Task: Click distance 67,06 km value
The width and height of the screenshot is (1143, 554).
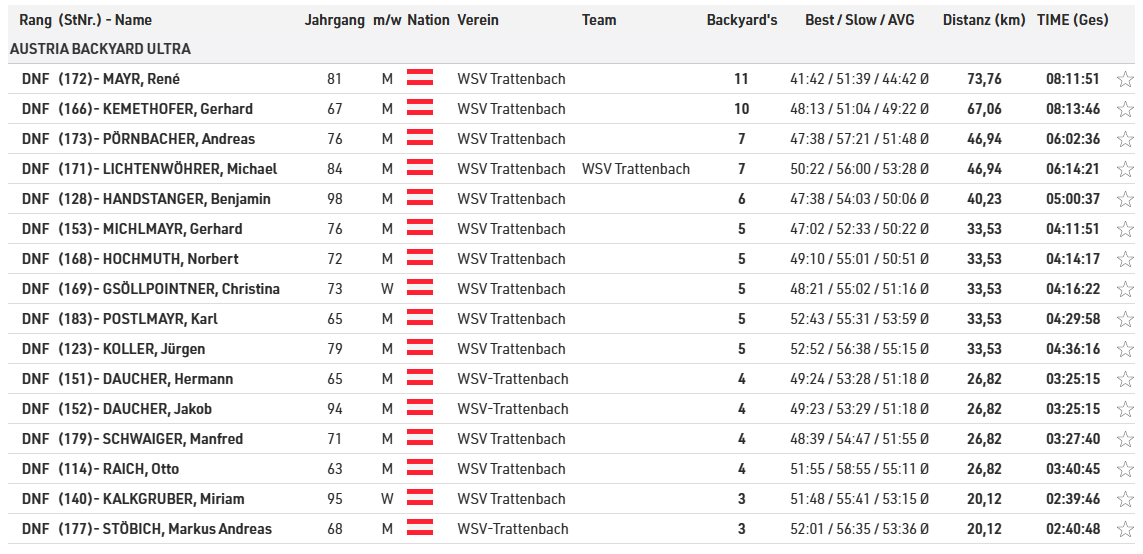Action: [x=984, y=109]
